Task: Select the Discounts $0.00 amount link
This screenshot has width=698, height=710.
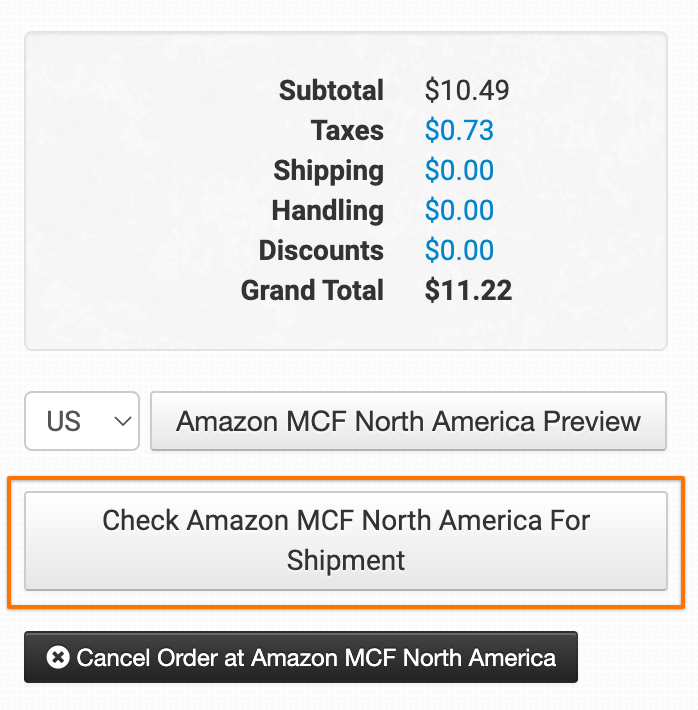Action: (x=459, y=251)
